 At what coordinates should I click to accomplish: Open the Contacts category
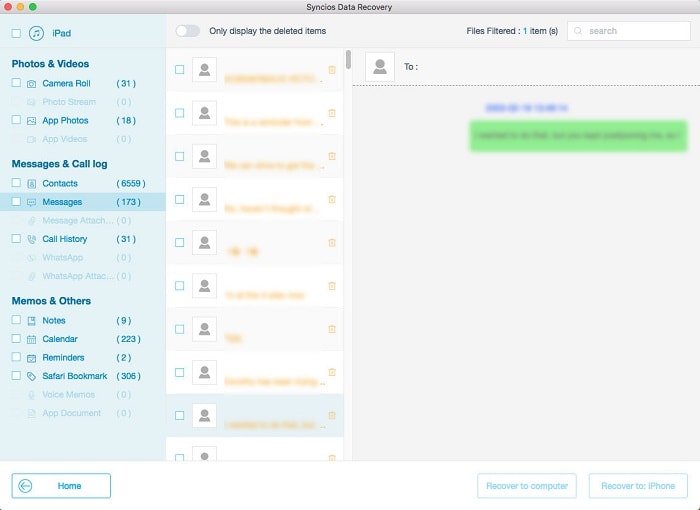60,184
